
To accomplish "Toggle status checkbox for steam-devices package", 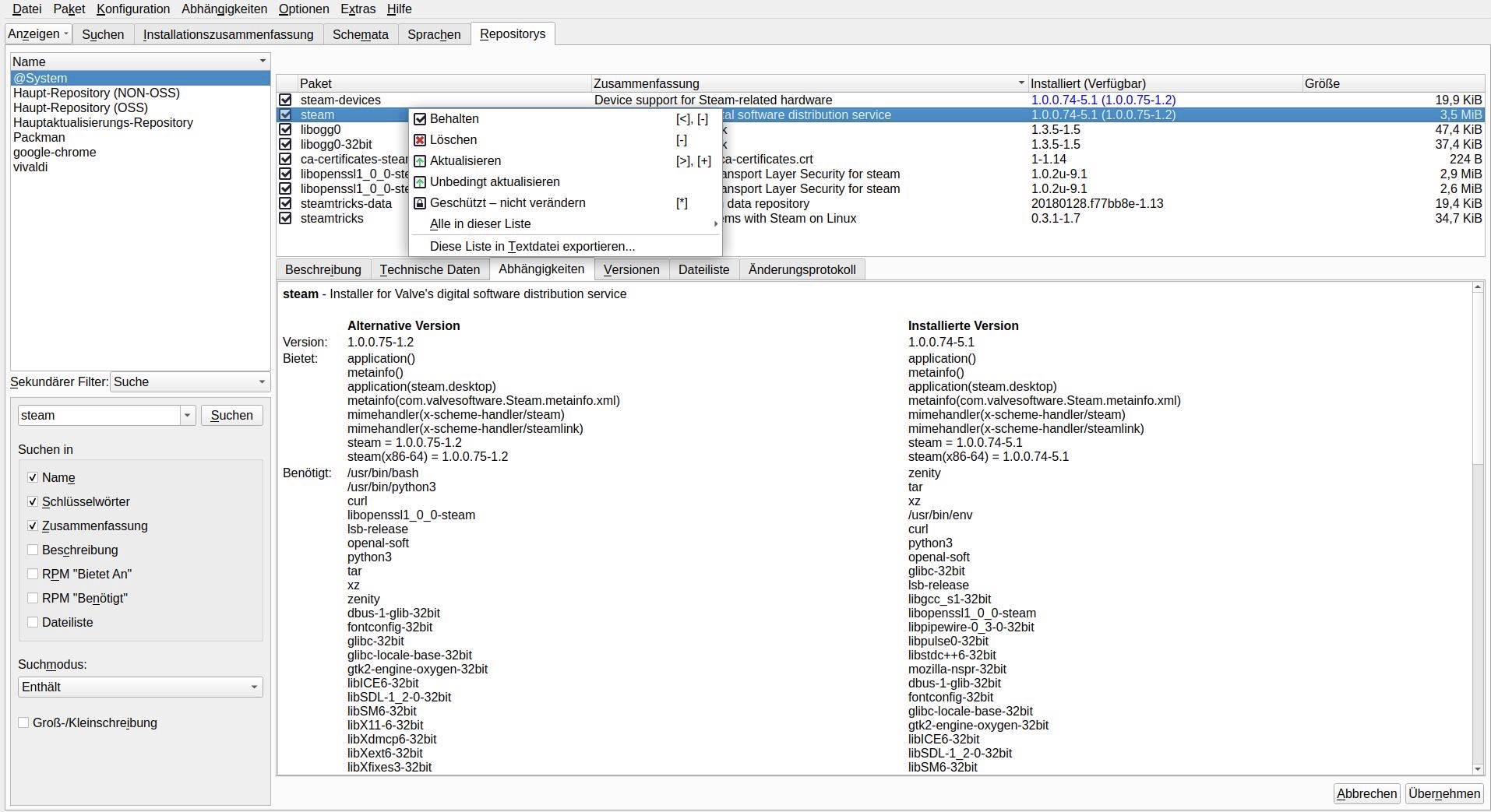I will coord(286,100).
